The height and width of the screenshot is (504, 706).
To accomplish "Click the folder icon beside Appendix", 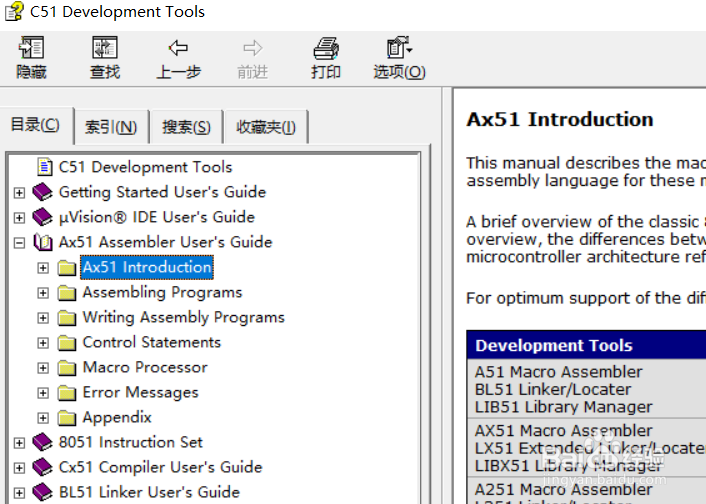I will [67, 418].
